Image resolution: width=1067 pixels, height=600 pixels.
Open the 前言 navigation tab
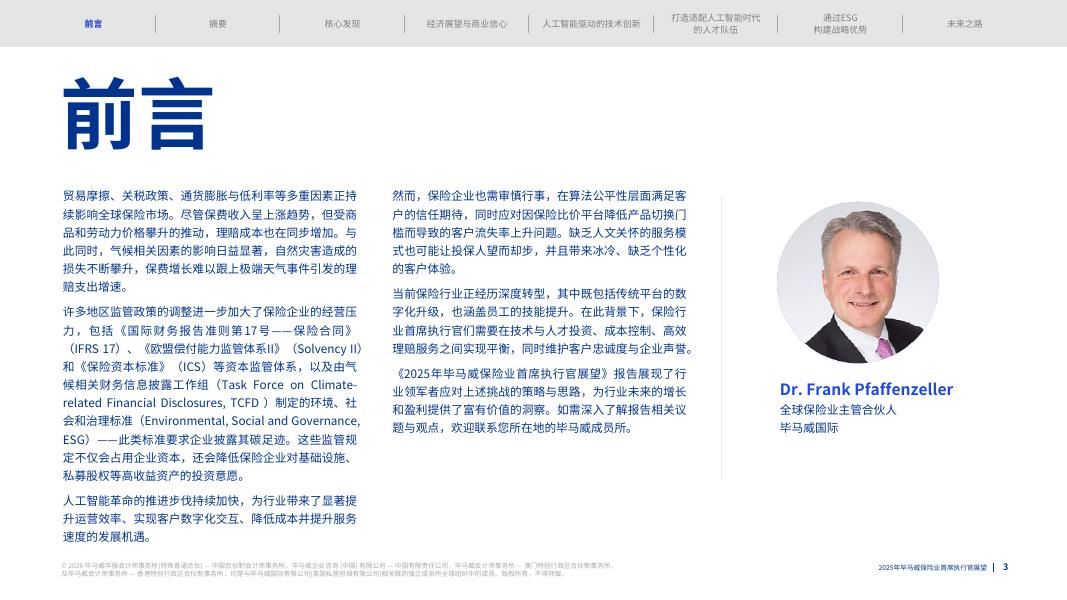coord(93,24)
